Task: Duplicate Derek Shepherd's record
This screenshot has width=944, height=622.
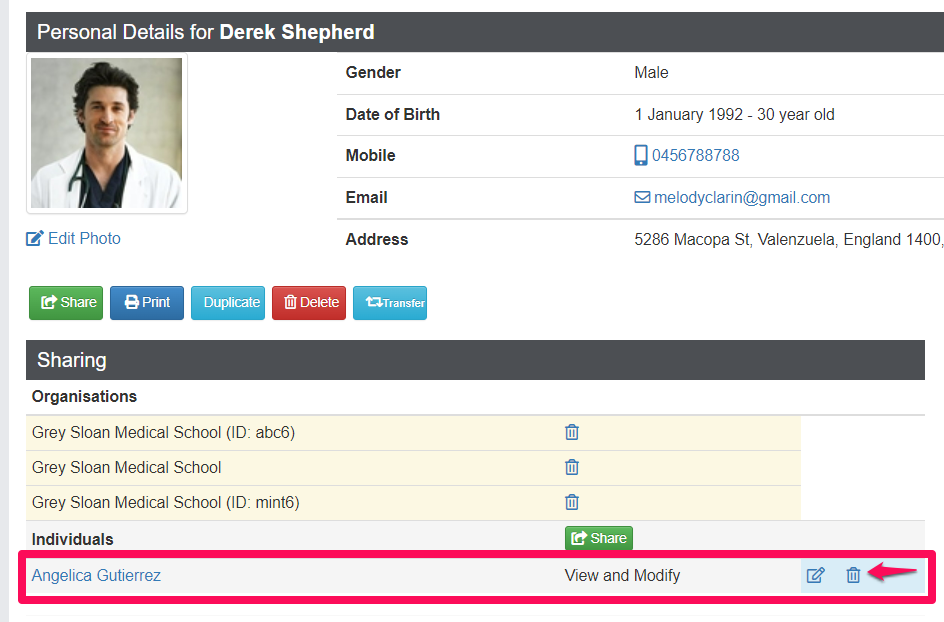Action: (231, 302)
